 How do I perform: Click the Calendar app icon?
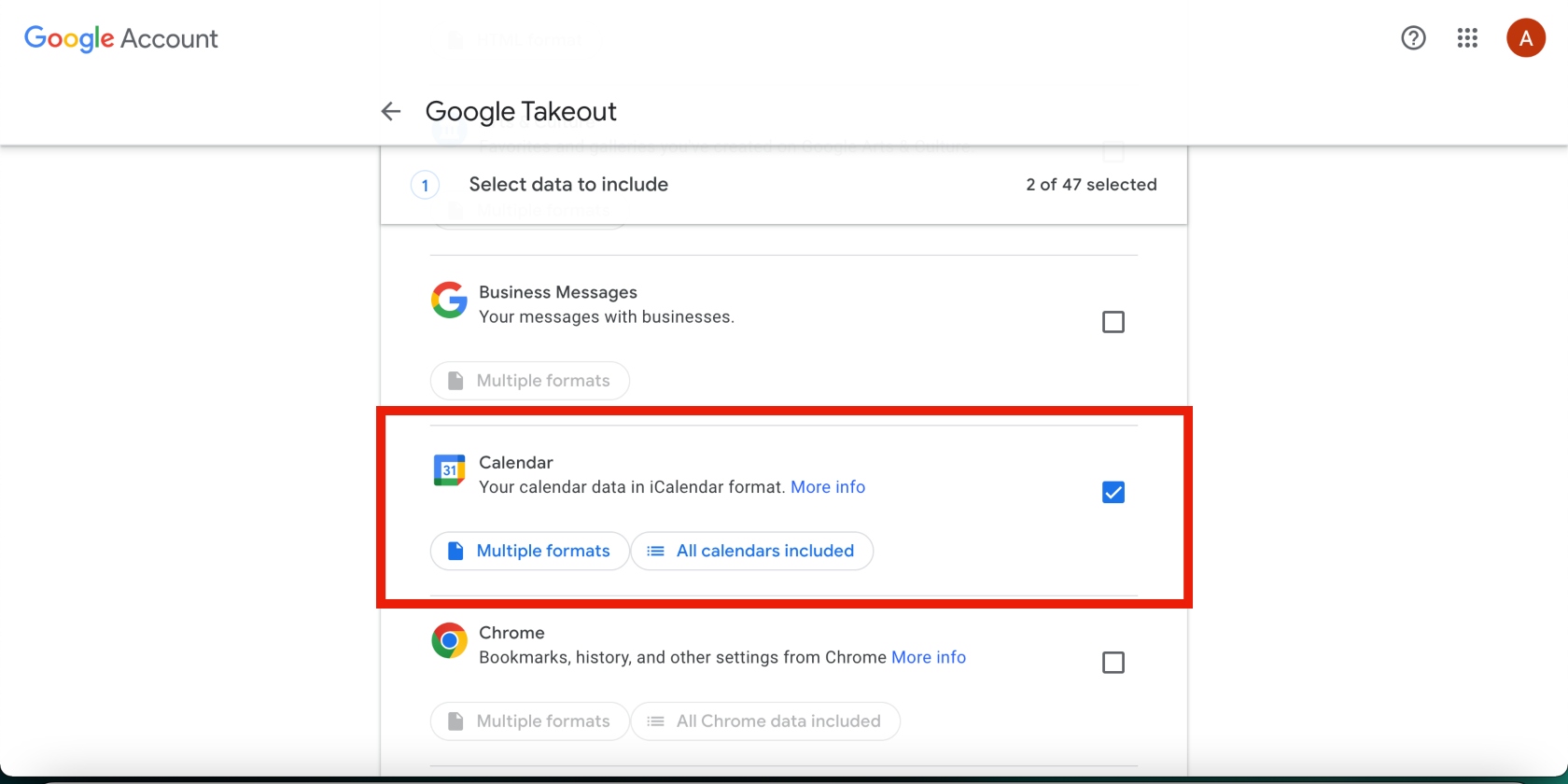449,470
